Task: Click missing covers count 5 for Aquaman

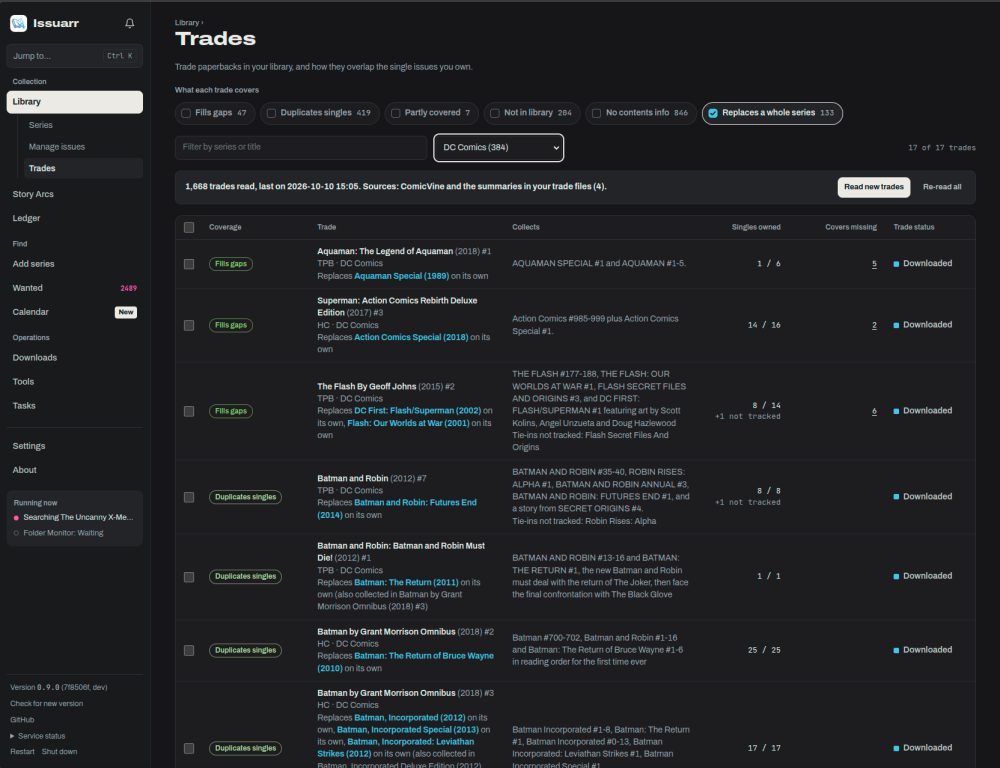Action: click(874, 264)
